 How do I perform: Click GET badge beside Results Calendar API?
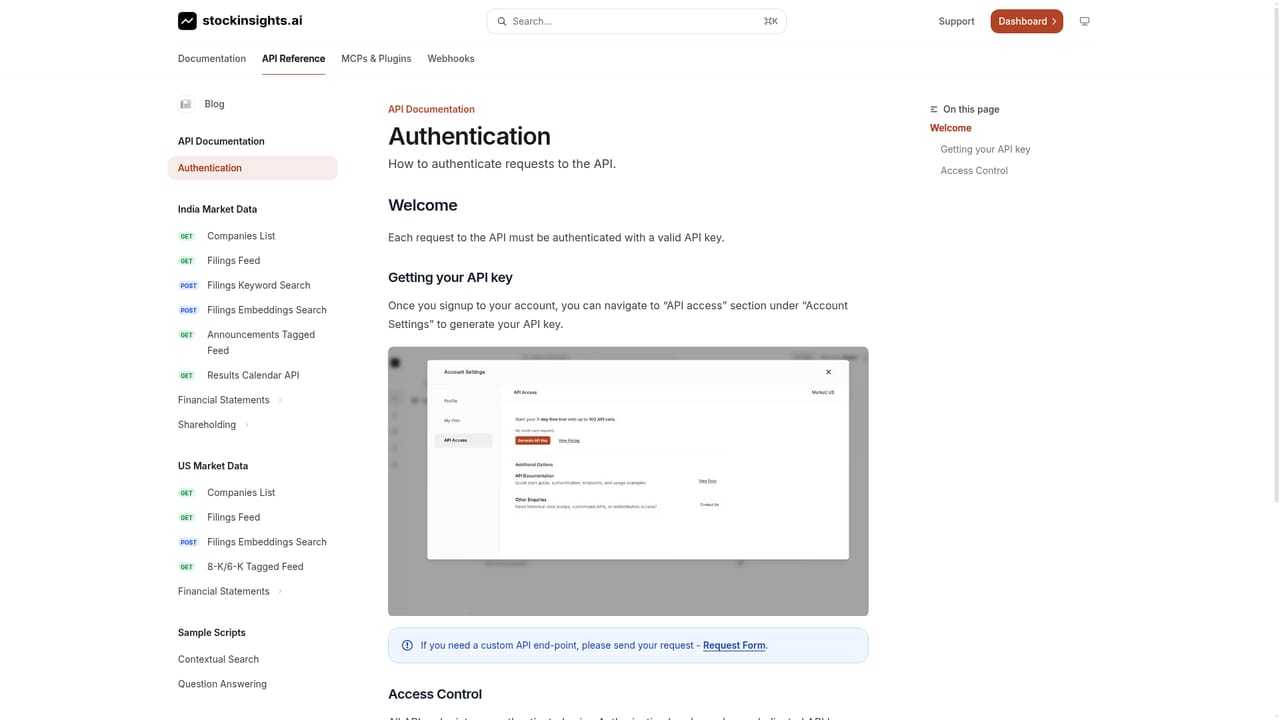[x=187, y=376]
